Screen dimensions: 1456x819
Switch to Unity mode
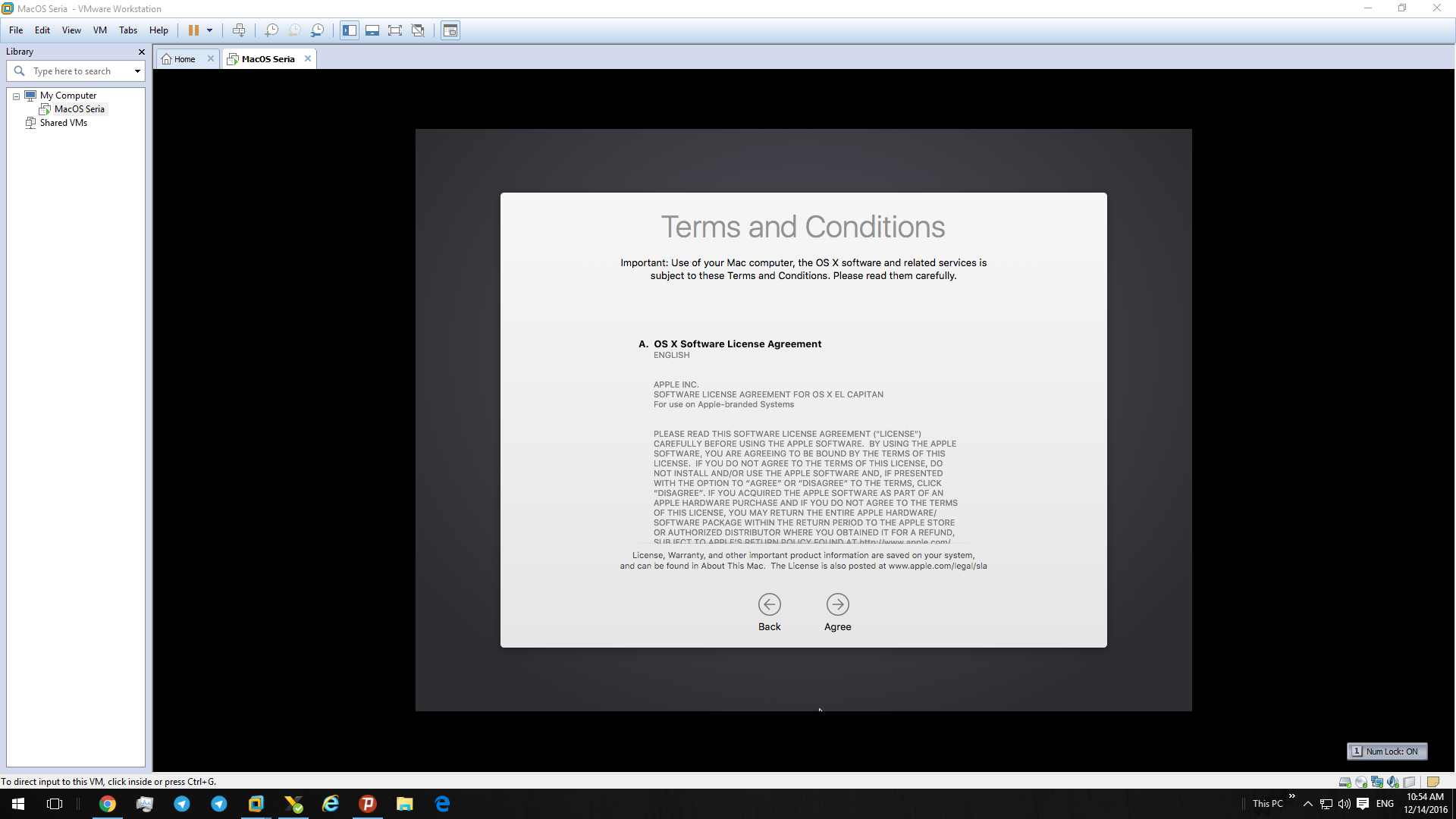(418, 30)
